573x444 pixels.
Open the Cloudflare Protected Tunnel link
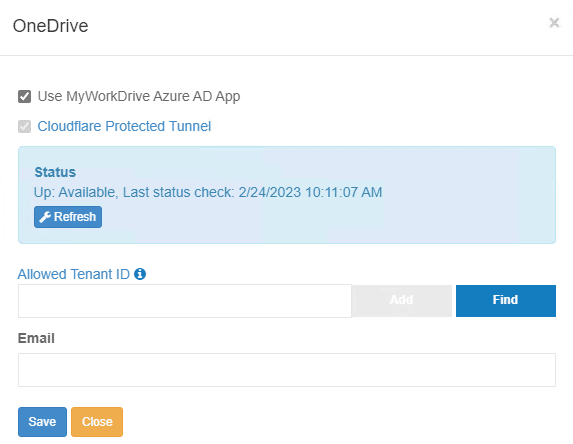(124, 126)
